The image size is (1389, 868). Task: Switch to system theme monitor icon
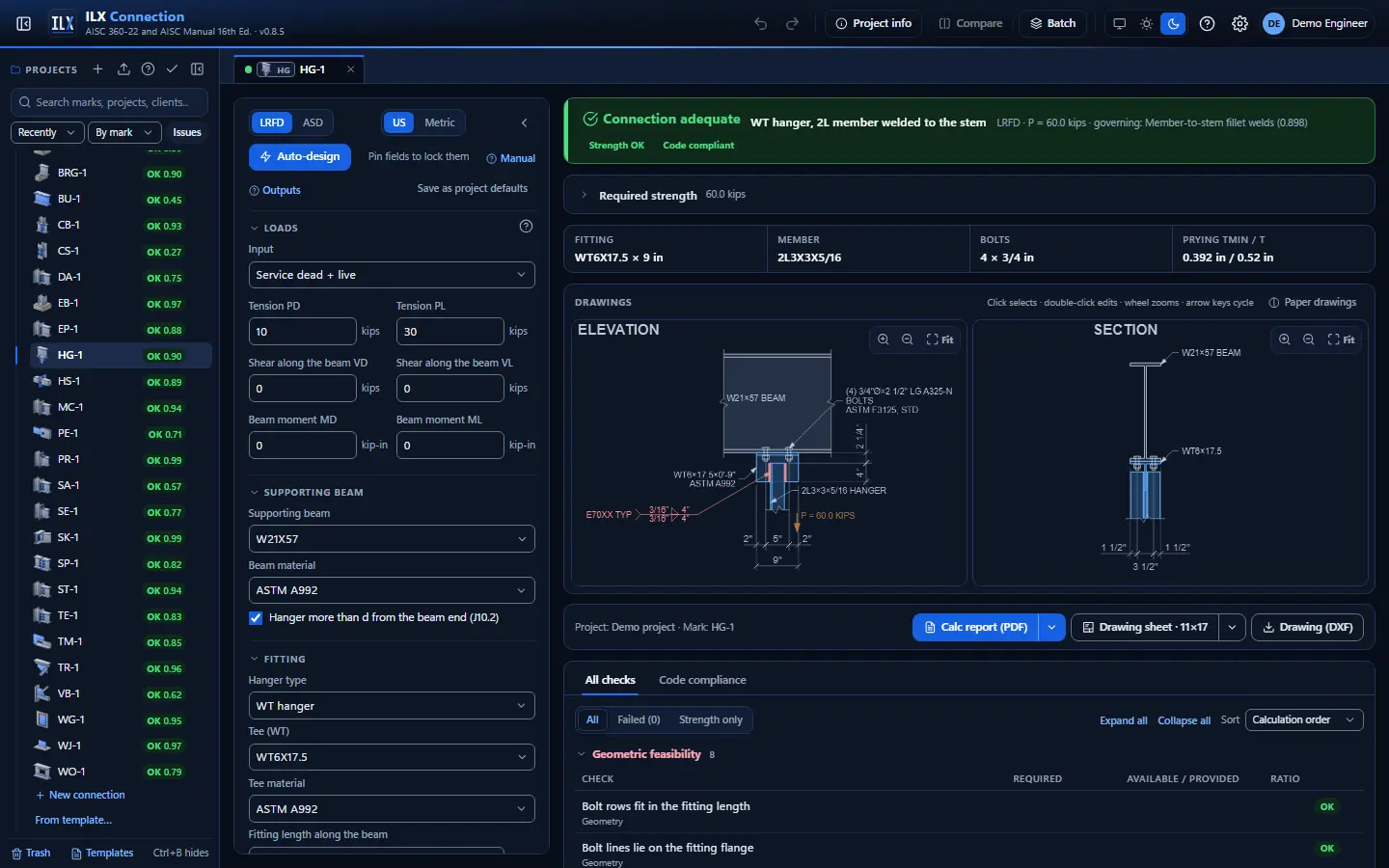coord(1119,23)
